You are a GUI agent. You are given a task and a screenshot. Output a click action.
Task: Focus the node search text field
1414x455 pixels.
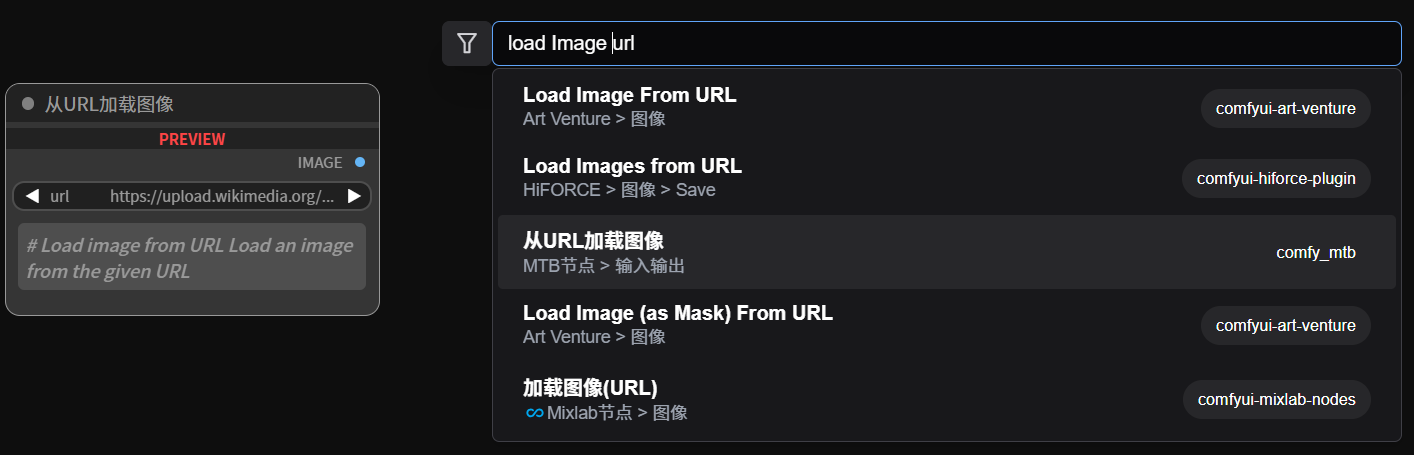pyautogui.click(x=947, y=44)
